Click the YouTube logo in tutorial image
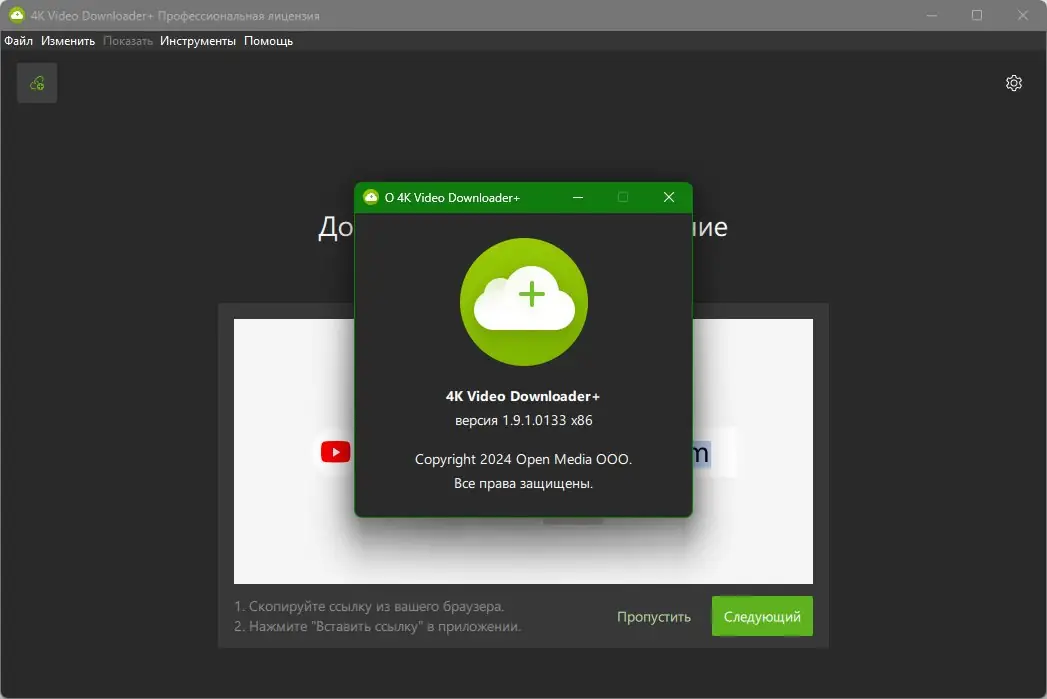This screenshot has height=699, width=1047. pos(335,452)
